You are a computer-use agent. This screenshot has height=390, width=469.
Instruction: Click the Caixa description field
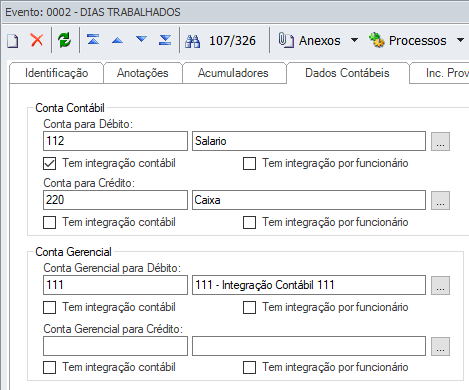[x=309, y=200]
